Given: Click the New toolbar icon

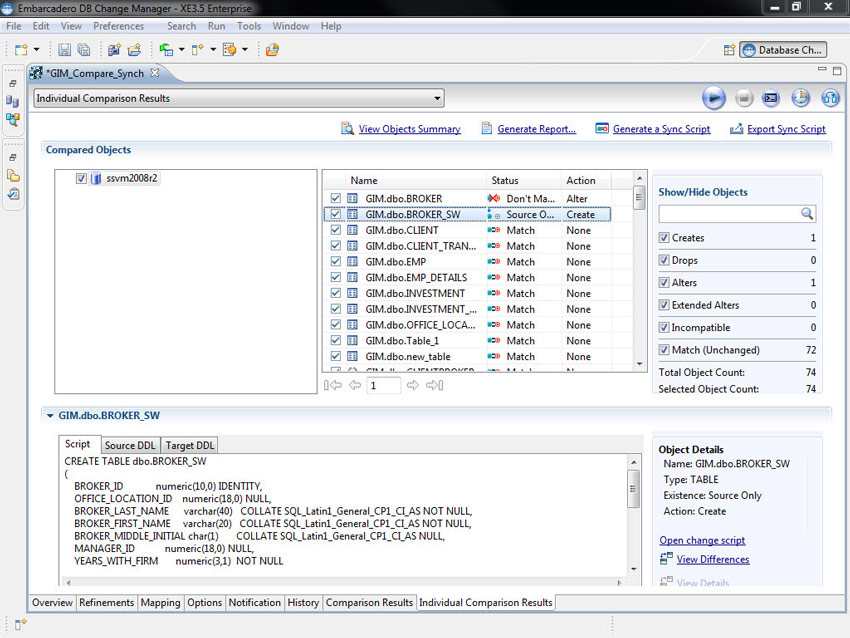Looking at the screenshot, I should click(21, 50).
